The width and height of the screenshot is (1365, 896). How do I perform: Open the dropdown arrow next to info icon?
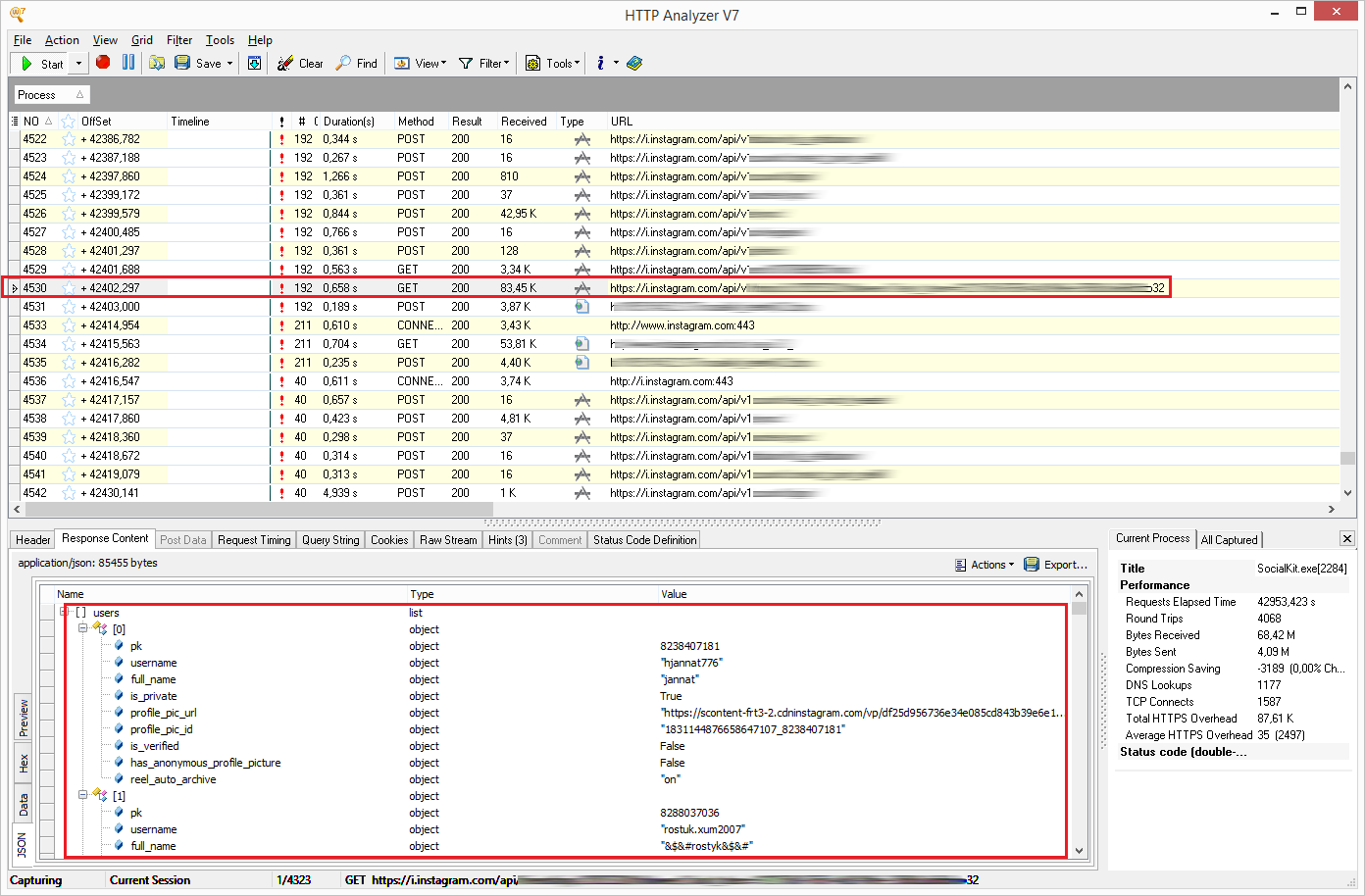[x=617, y=63]
